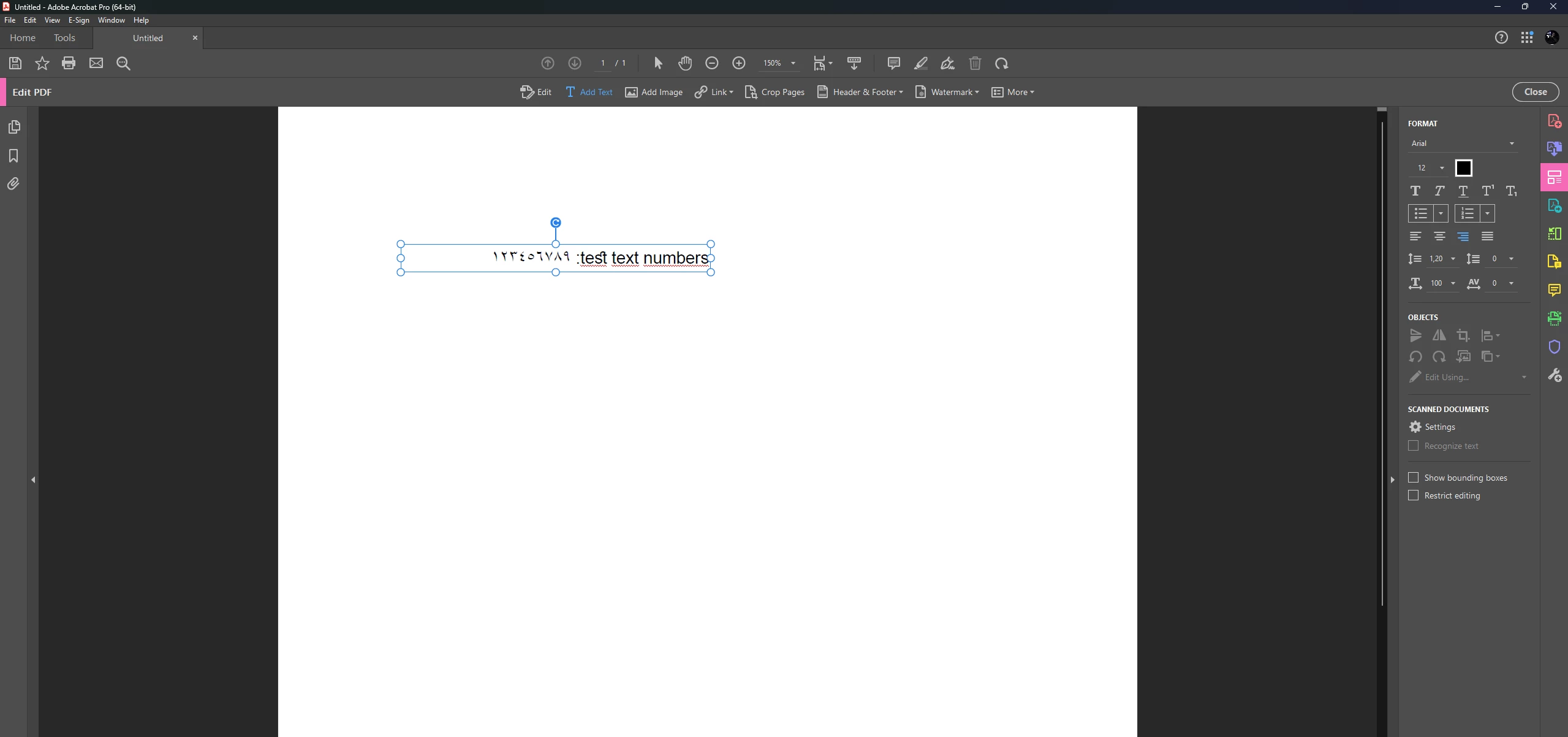1568x737 pixels.
Task: Open the E-Sign menu
Action: (78, 20)
